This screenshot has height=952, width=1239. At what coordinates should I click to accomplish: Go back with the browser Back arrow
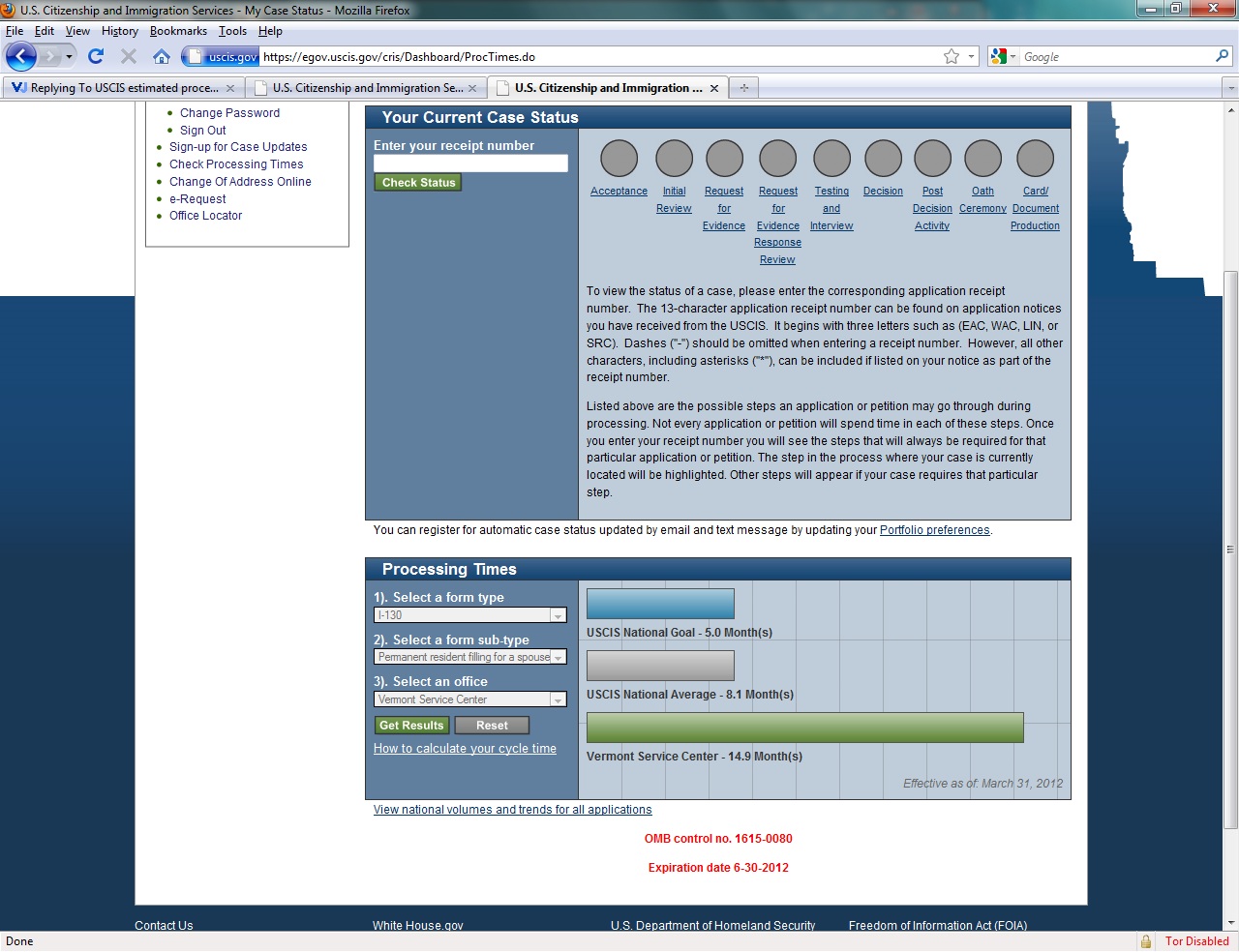[20, 56]
